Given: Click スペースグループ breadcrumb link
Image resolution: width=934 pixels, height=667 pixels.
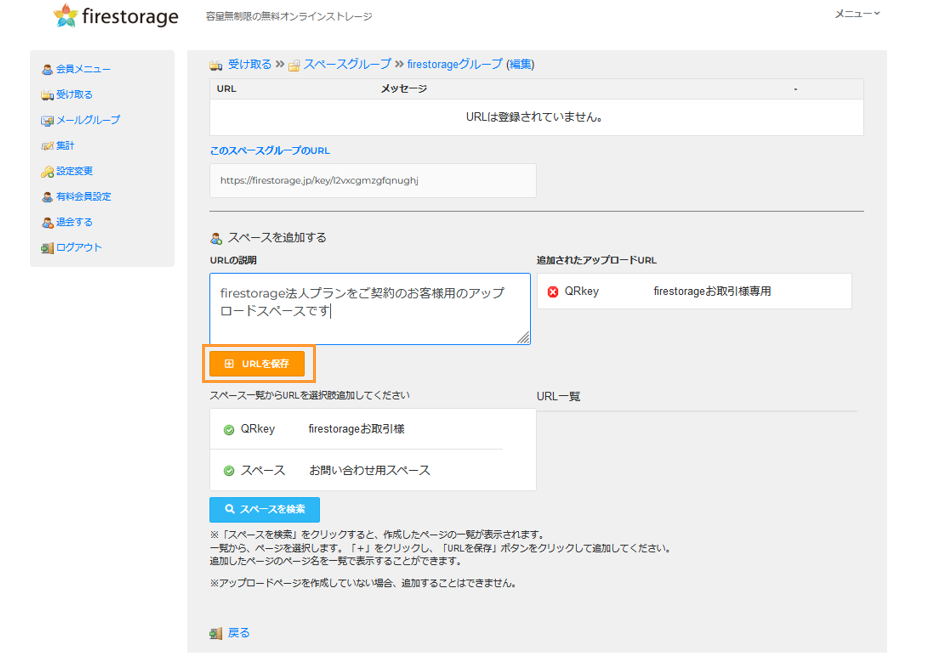Looking at the screenshot, I should [x=347, y=64].
